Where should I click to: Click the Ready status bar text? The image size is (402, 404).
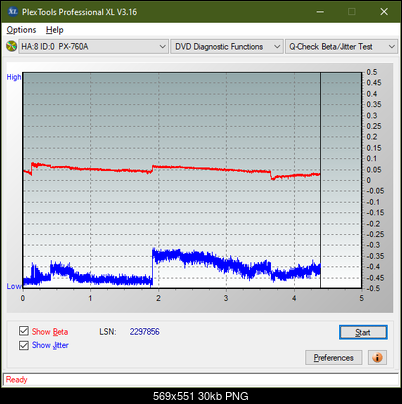click(17, 379)
